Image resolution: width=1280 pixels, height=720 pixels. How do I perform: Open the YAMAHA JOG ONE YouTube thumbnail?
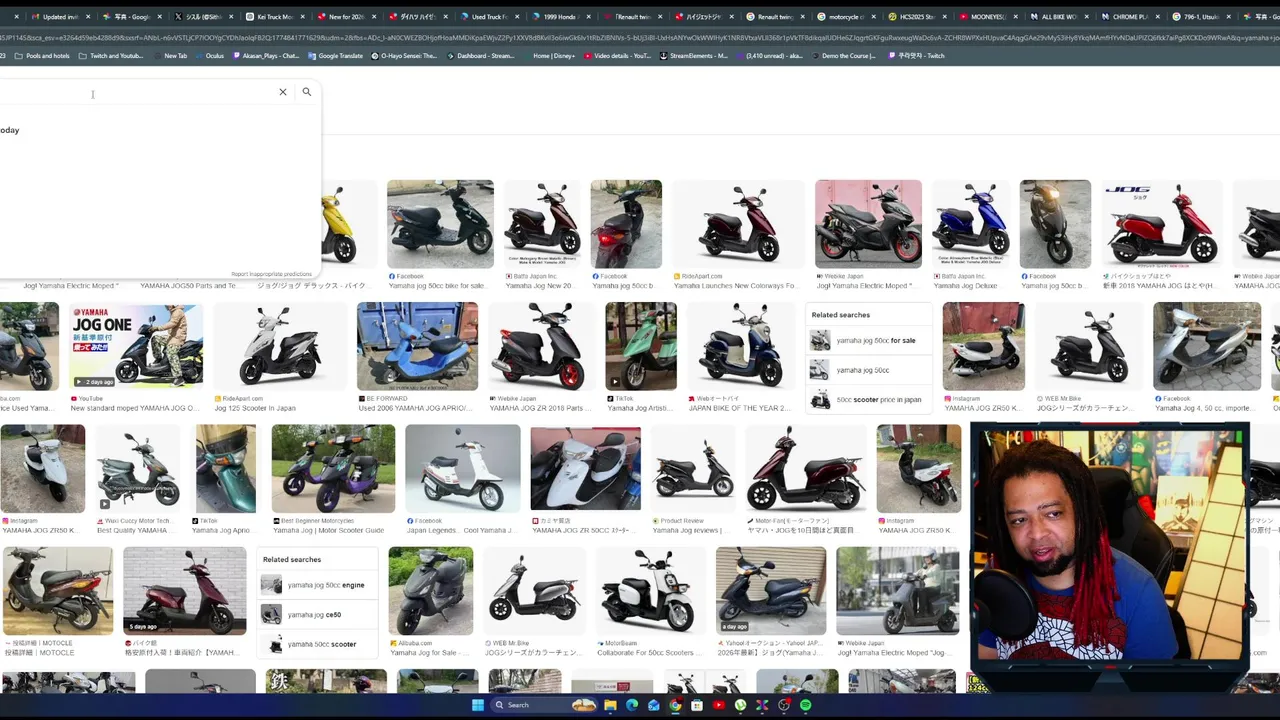(x=136, y=346)
